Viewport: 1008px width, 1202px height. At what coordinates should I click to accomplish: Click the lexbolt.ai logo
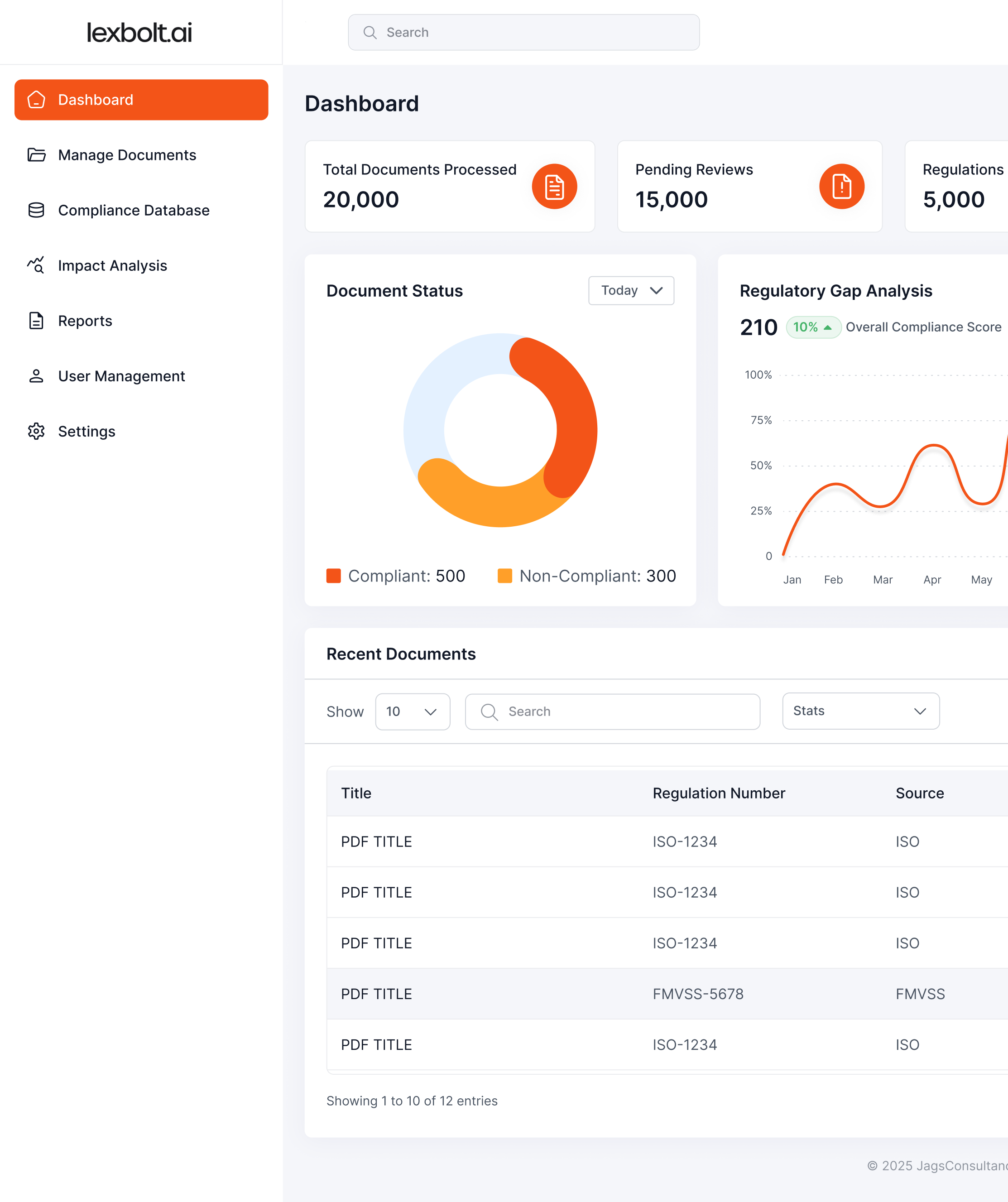coord(139,33)
